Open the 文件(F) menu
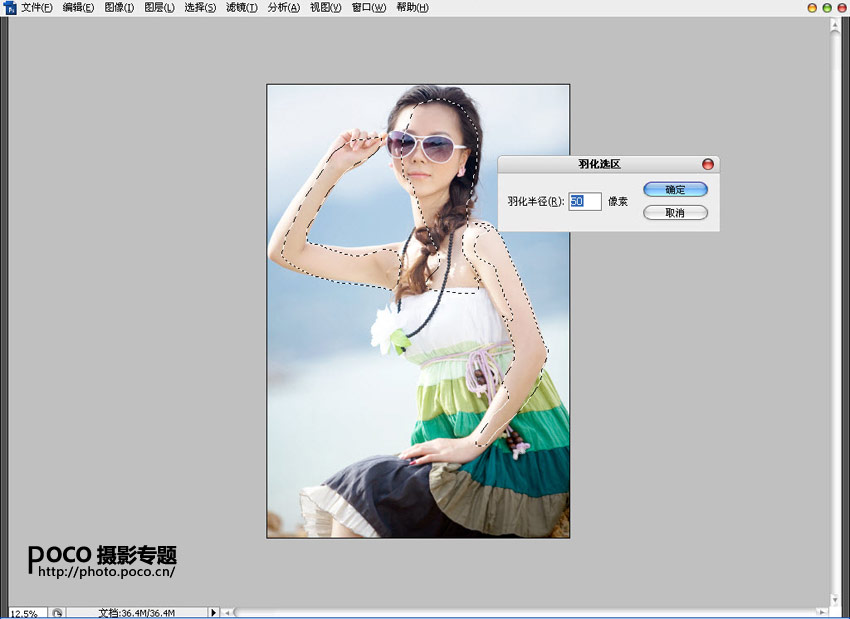Screen dimensions: 850x619 coord(37,8)
